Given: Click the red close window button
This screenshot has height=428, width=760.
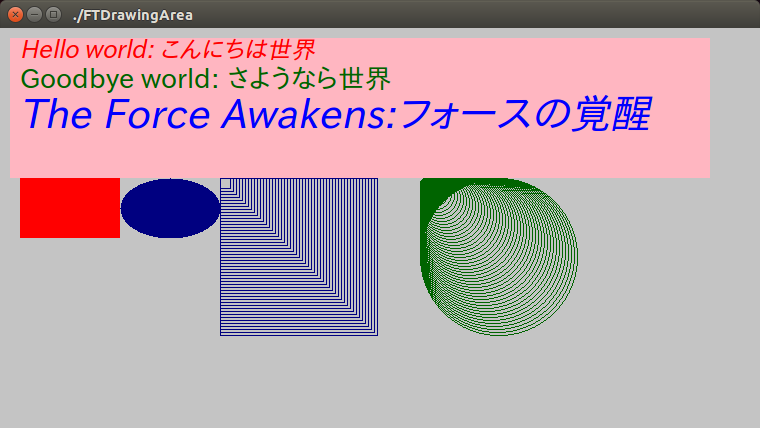Looking at the screenshot, I should (x=16, y=15).
